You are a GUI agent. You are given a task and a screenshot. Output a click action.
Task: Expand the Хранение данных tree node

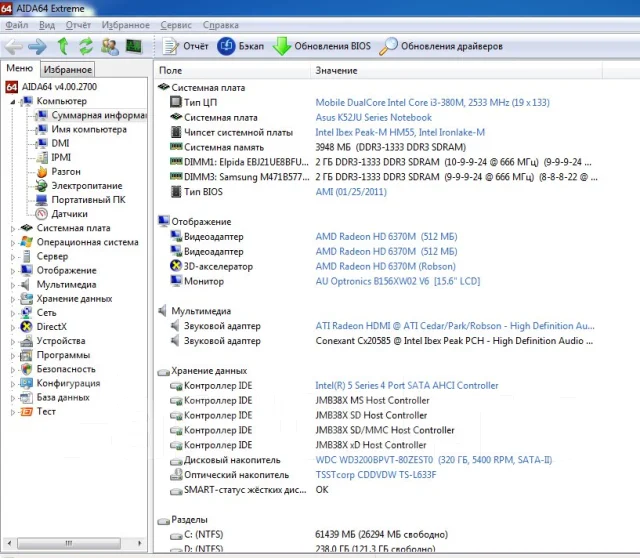(x=13, y=300)
